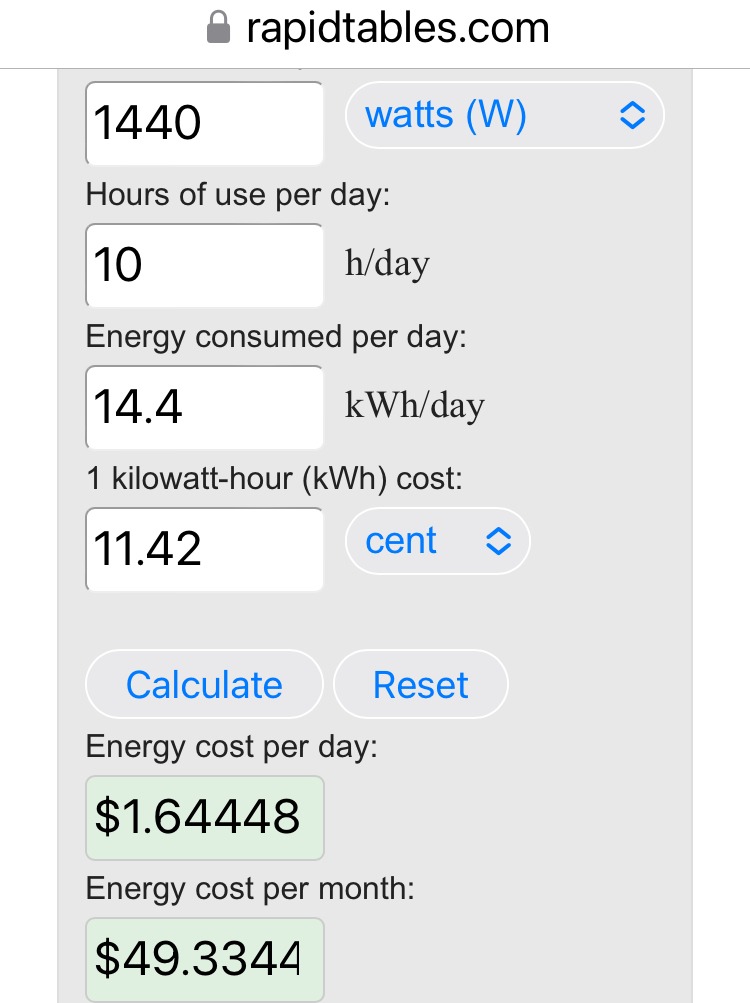Click the 'Hours of use per day:' label

pyautogui.click(x=238, y=194)
